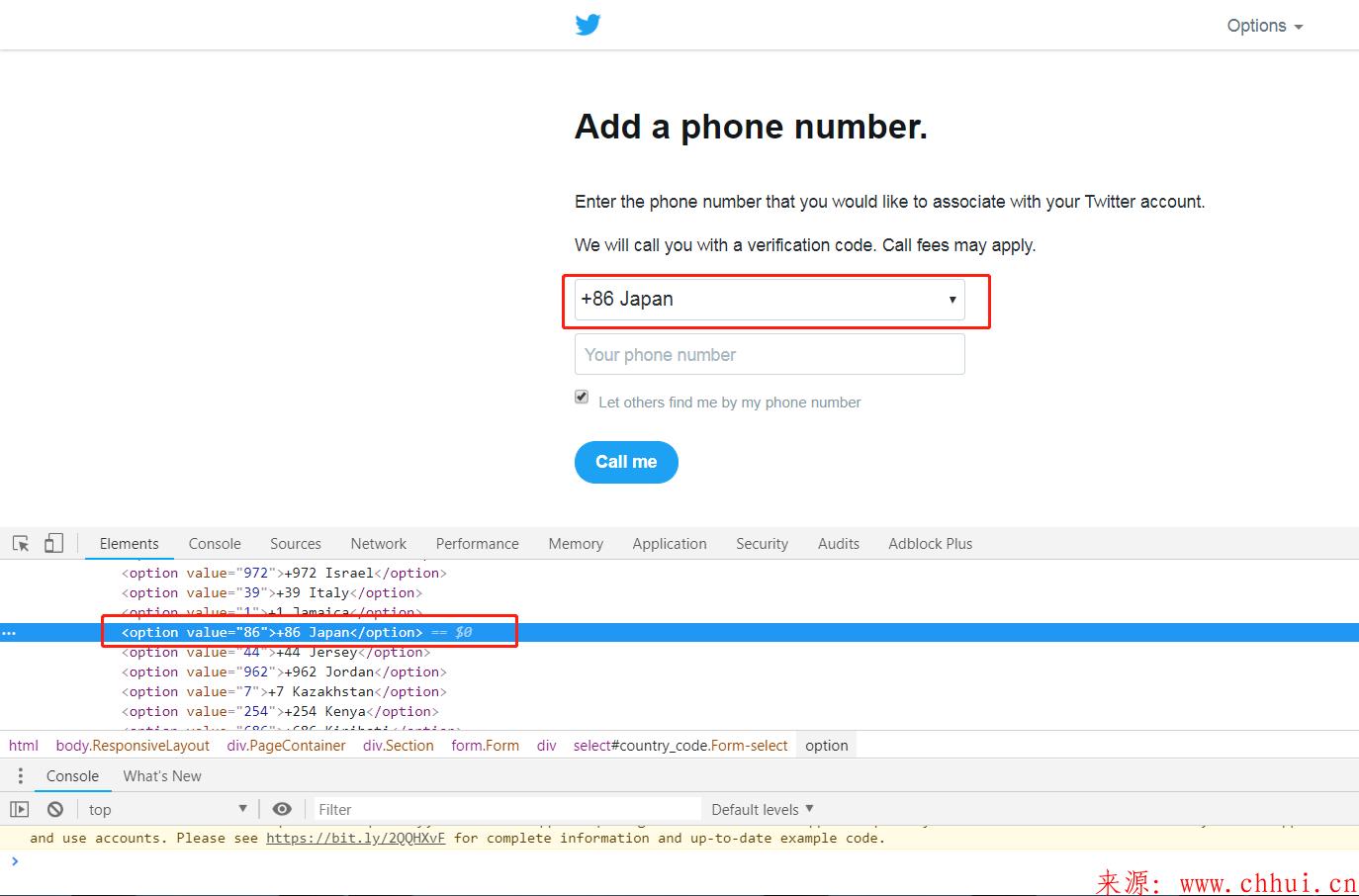Click the option breadcrumb

[x=827, y=746]
